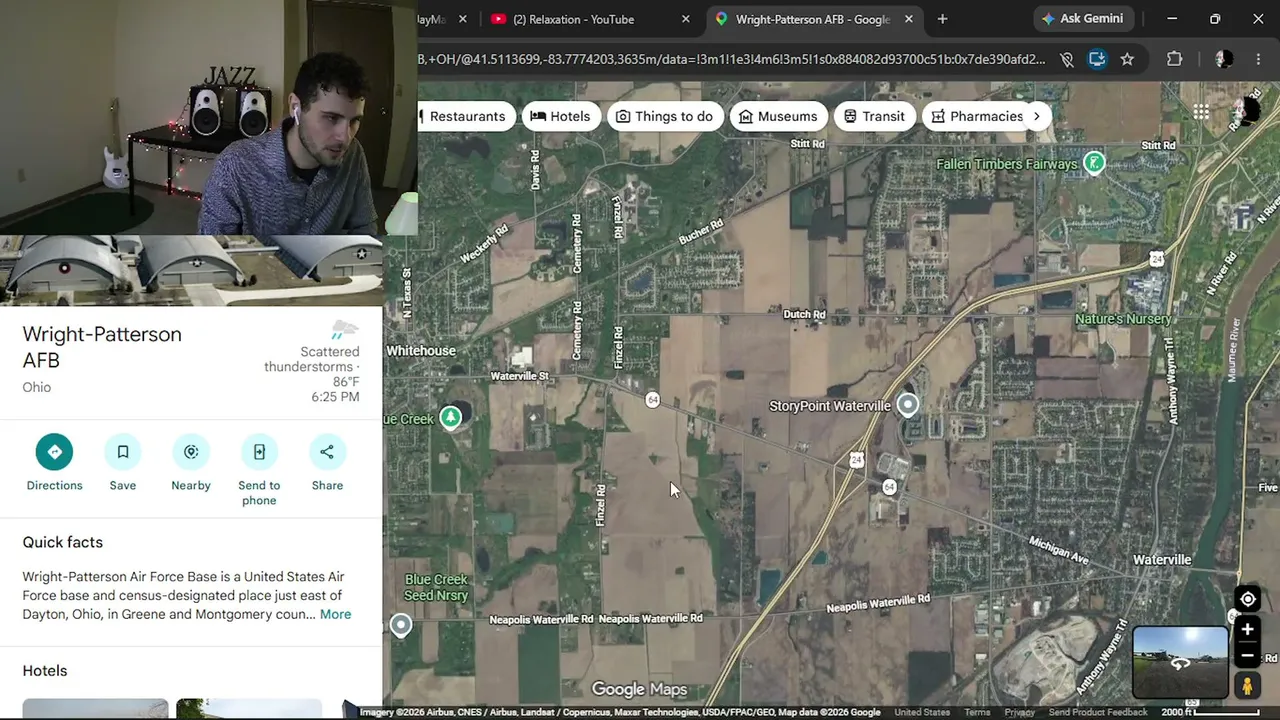Expand Quick facts with the More link
Image resolution: width=1280 pixels, height=720 pixels.
coord(335,614)
